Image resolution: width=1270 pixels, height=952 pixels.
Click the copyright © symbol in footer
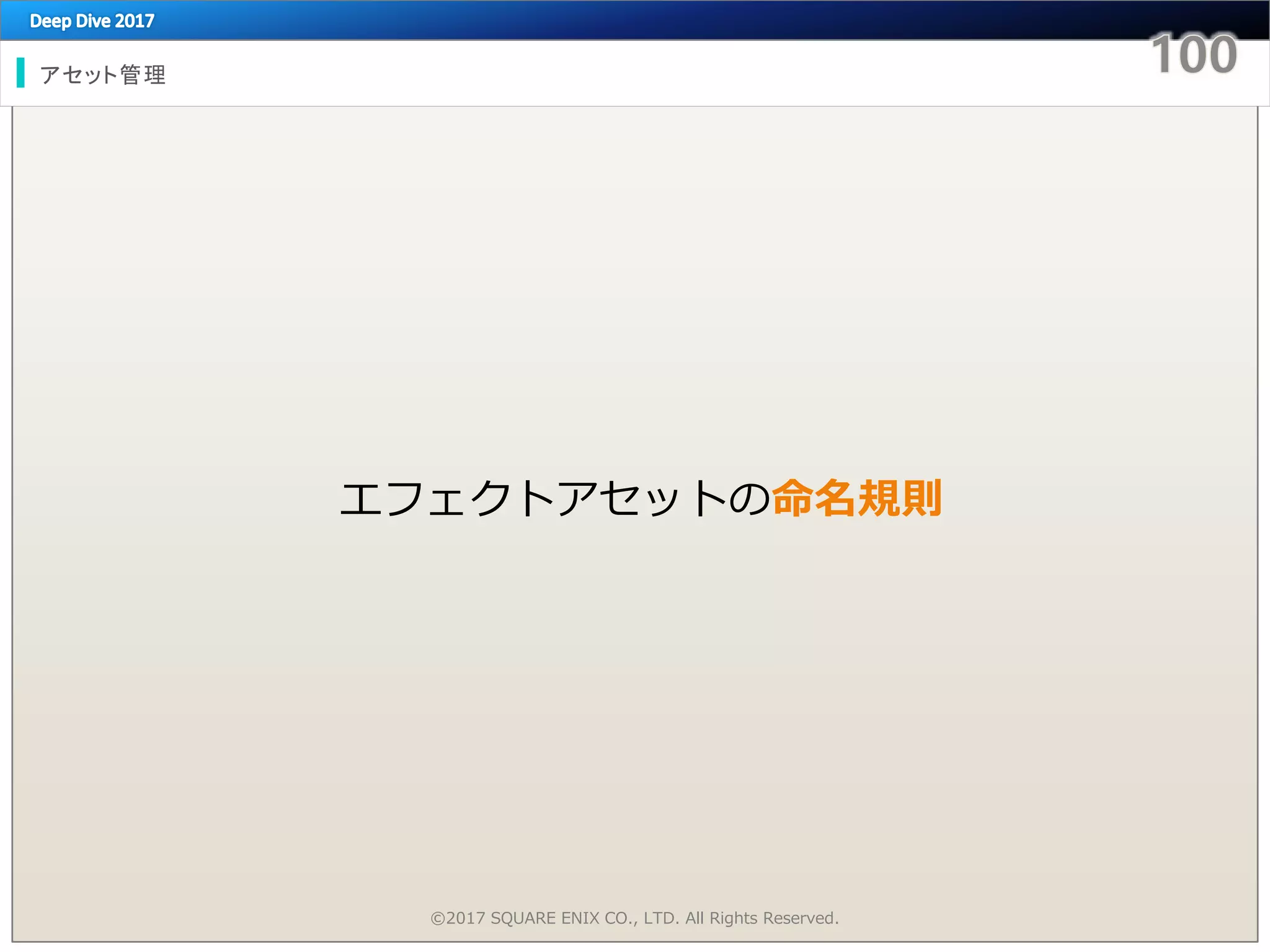[438, 919]
